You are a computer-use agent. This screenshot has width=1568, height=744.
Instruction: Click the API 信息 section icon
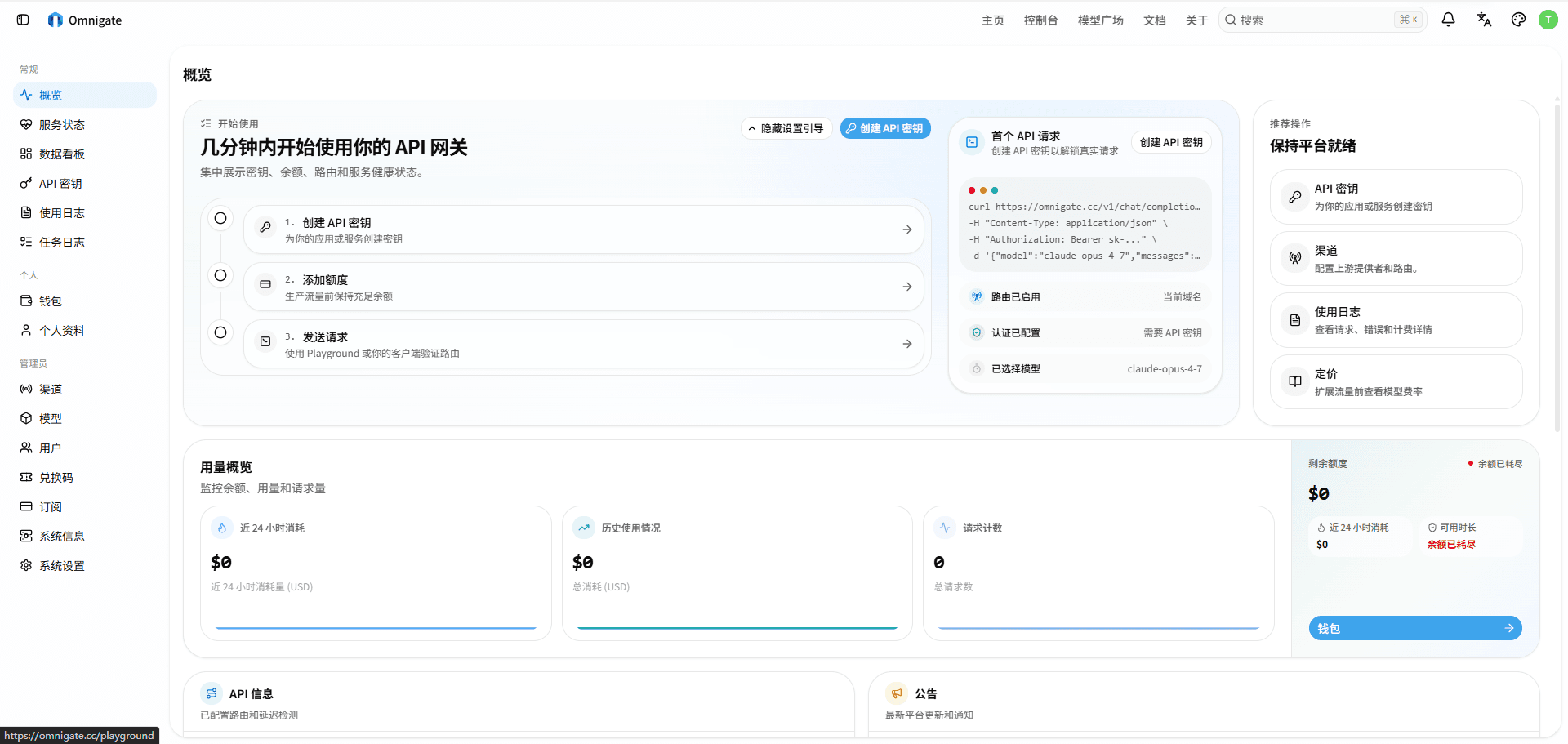click(x=212, y=693)
